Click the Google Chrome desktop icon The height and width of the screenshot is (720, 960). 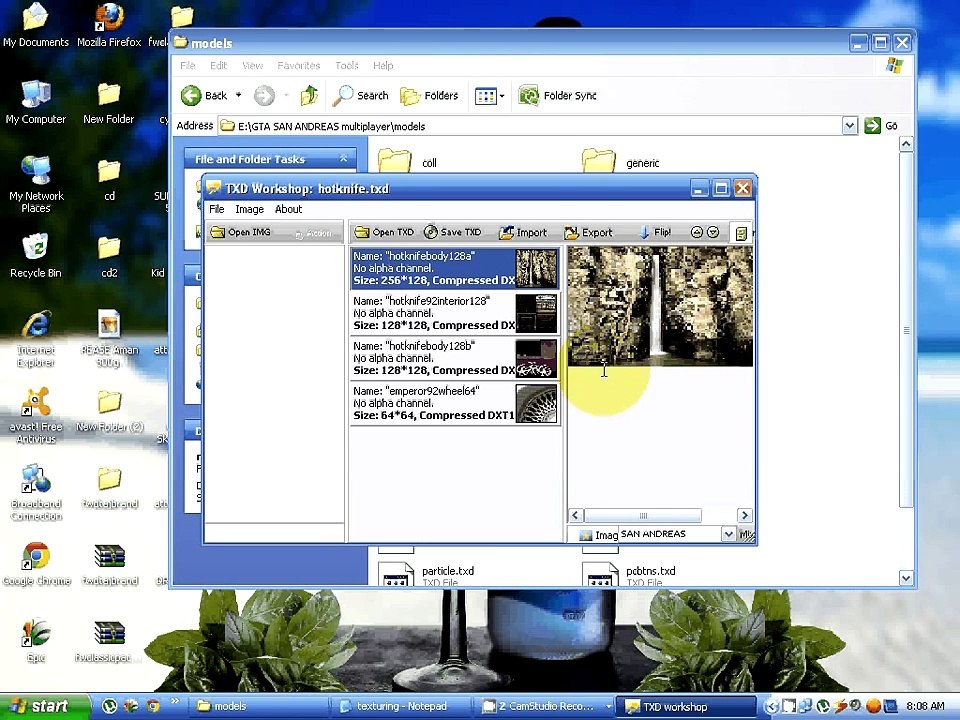(36, 564)
